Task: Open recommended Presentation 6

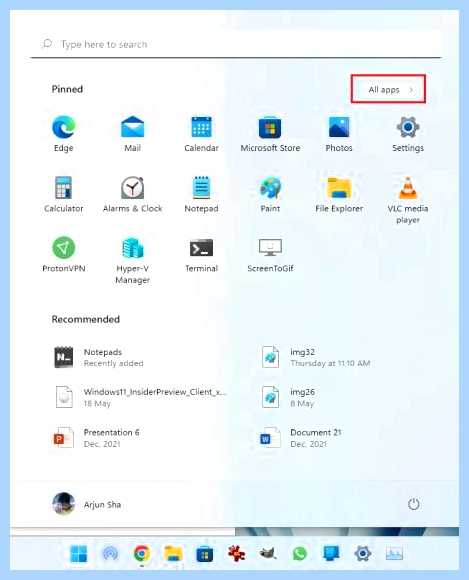Action: pyautogui.click(x=96, y=438)
